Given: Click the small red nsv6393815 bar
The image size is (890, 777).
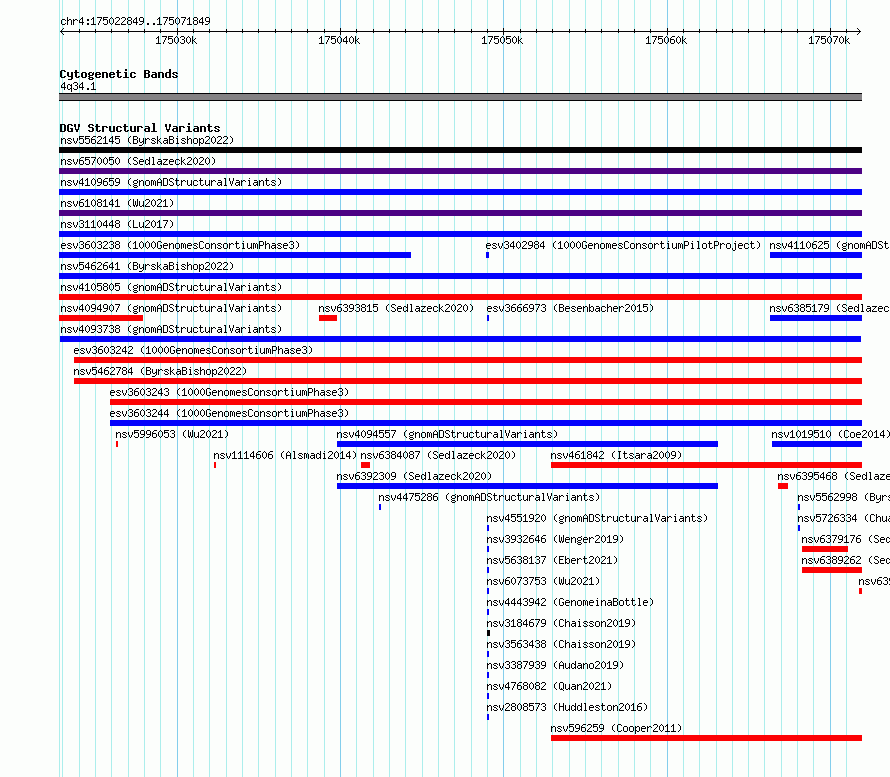Looking at the screenshot, I should tap(328, 318).
